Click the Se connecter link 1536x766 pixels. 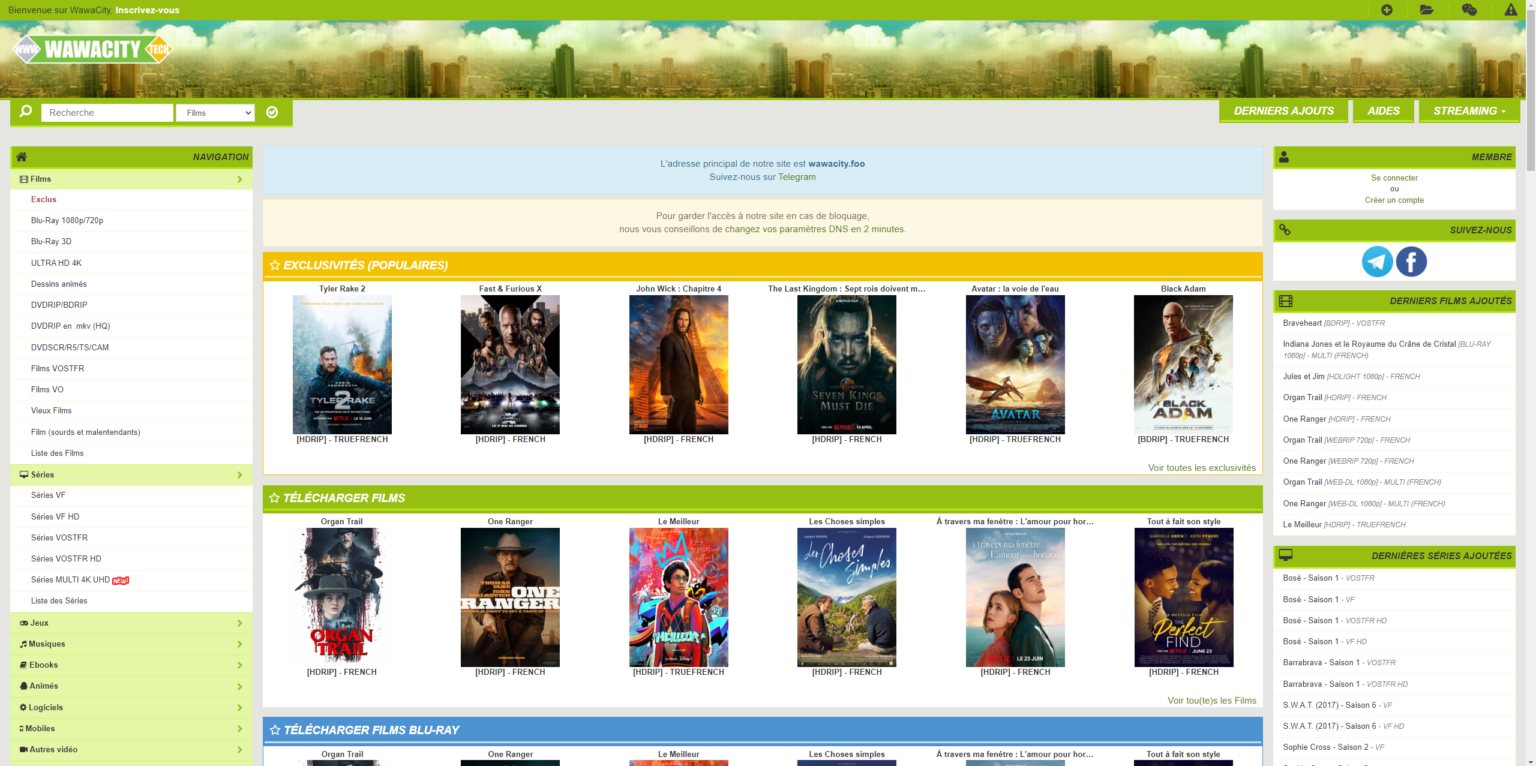[1394, 178]
